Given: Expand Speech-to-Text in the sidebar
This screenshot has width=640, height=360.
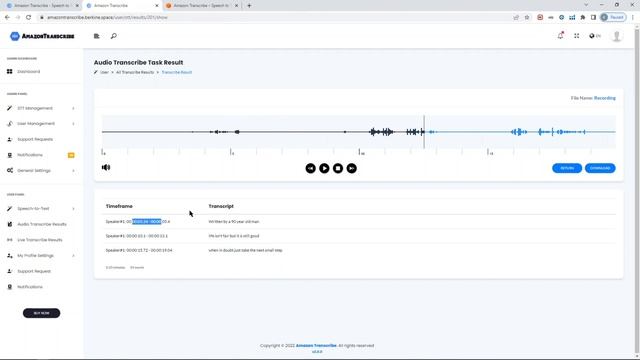Looking at the screenshot, I should pos(41,209).
